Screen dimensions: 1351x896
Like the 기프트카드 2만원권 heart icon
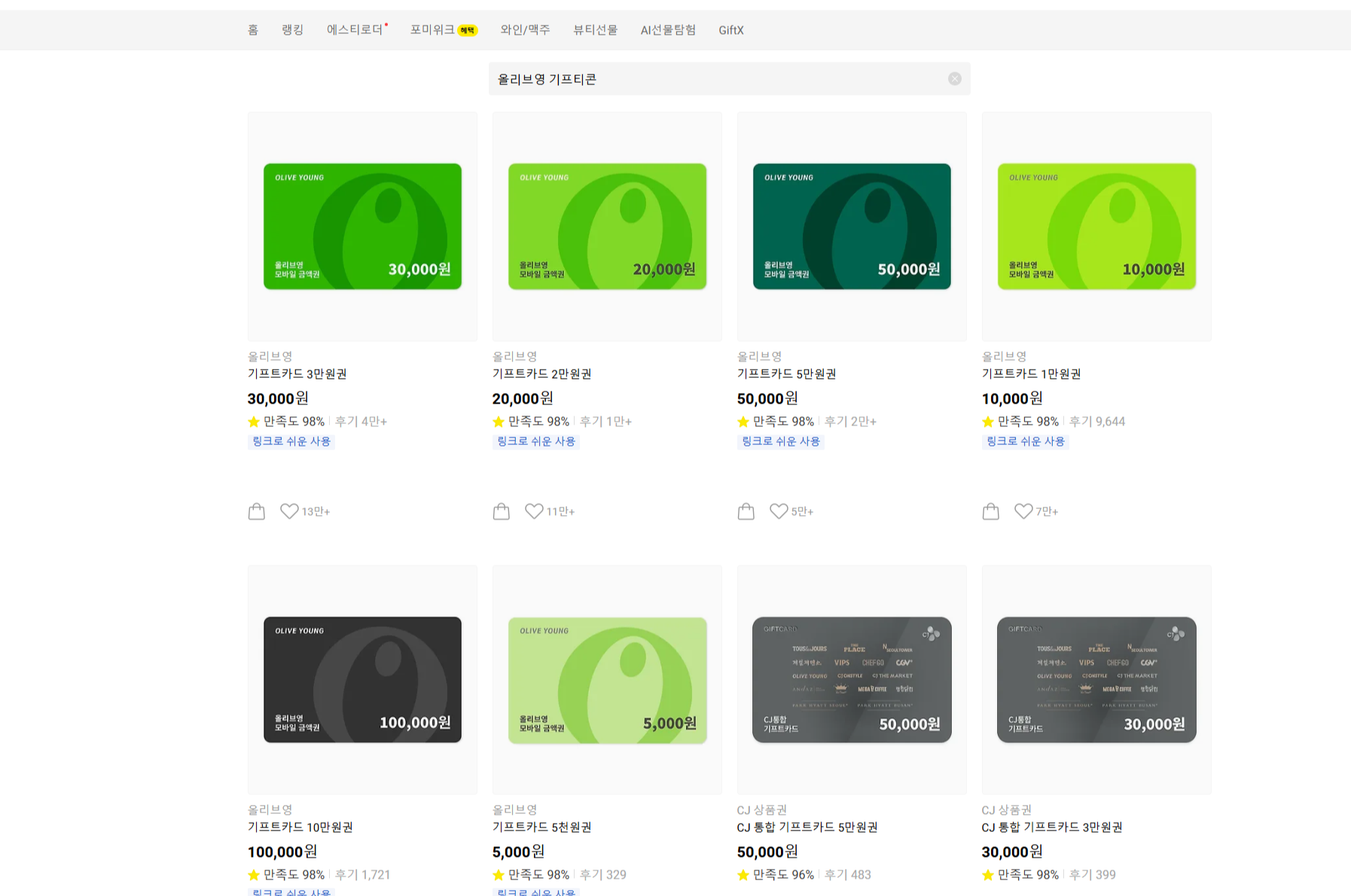pyautogui.click(x=534, y=511)
